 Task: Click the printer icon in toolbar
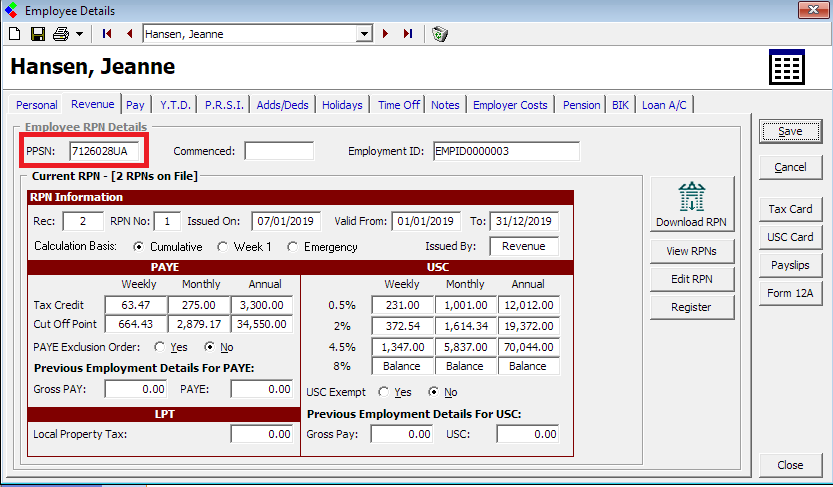click(60, 34)
